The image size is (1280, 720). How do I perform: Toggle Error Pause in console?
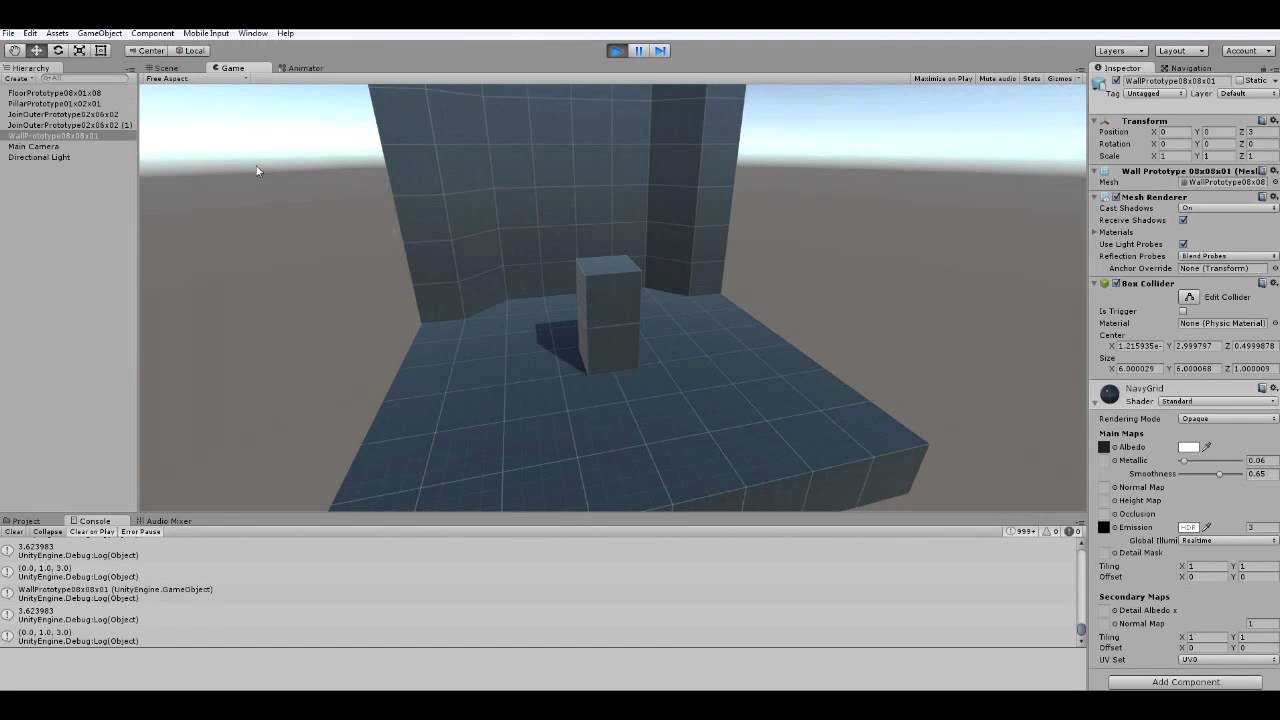click(x=141, y=532)
